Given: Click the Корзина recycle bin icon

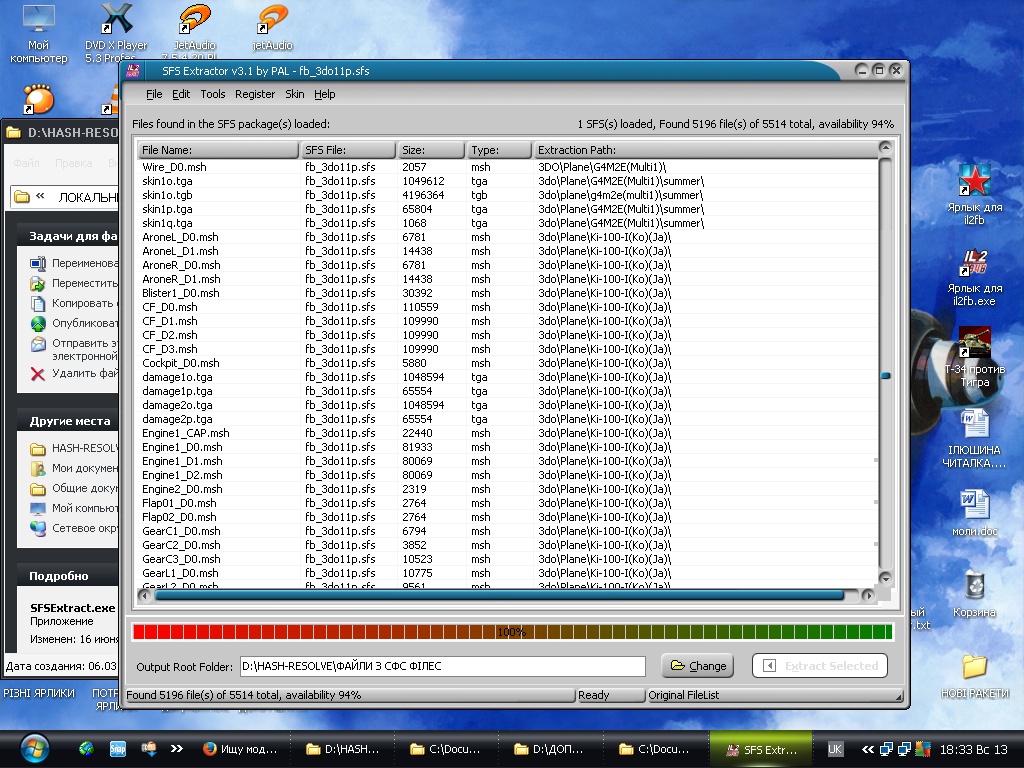Looking at the screenshot, I should 974,586.
